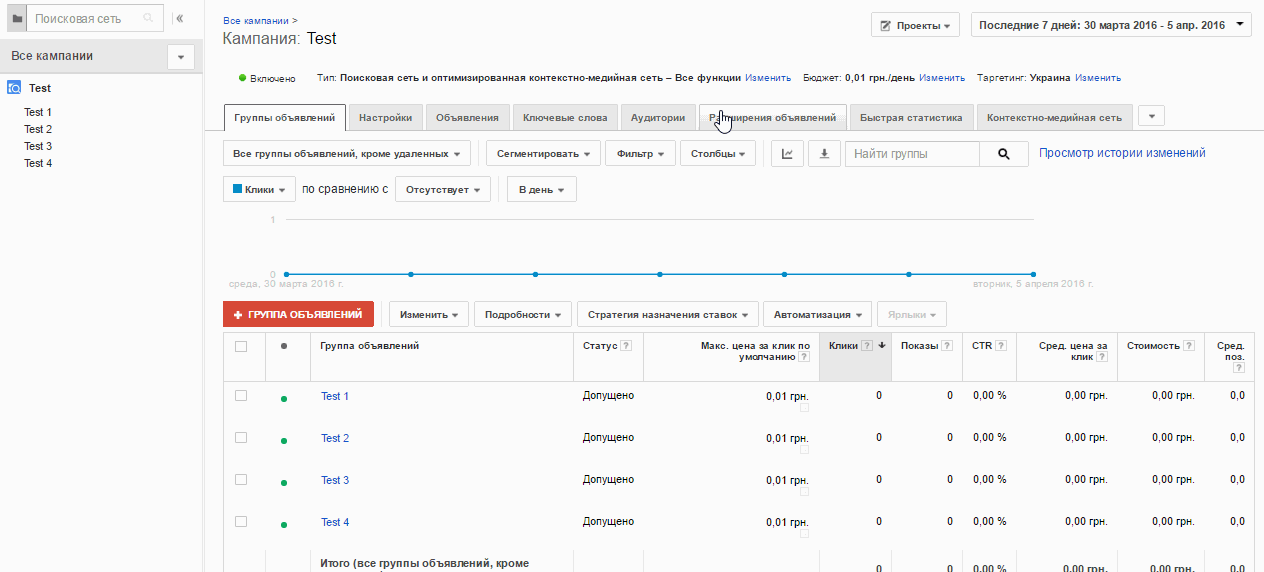Select the checkbox for Test 3 row
The height and width of the screenshot is (572, 1264).
pos(241,480)
